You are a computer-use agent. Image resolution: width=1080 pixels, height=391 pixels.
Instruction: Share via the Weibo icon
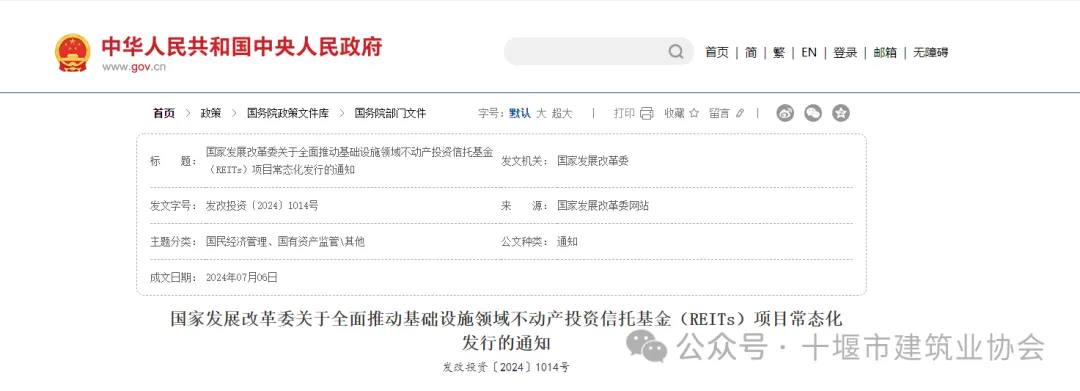(x=785, y=113)
